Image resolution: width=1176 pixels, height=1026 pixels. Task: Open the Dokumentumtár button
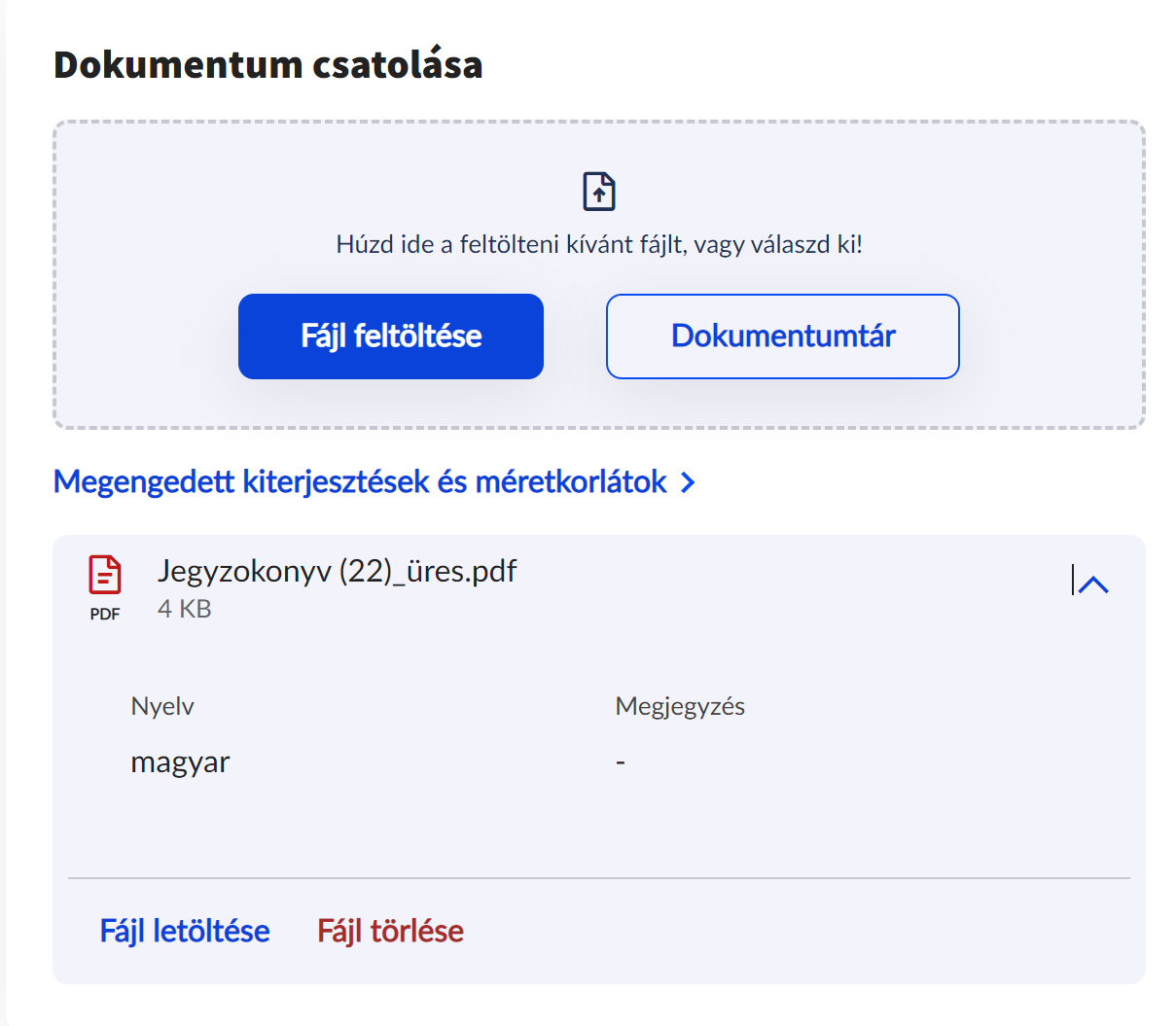tap(783, 336)
